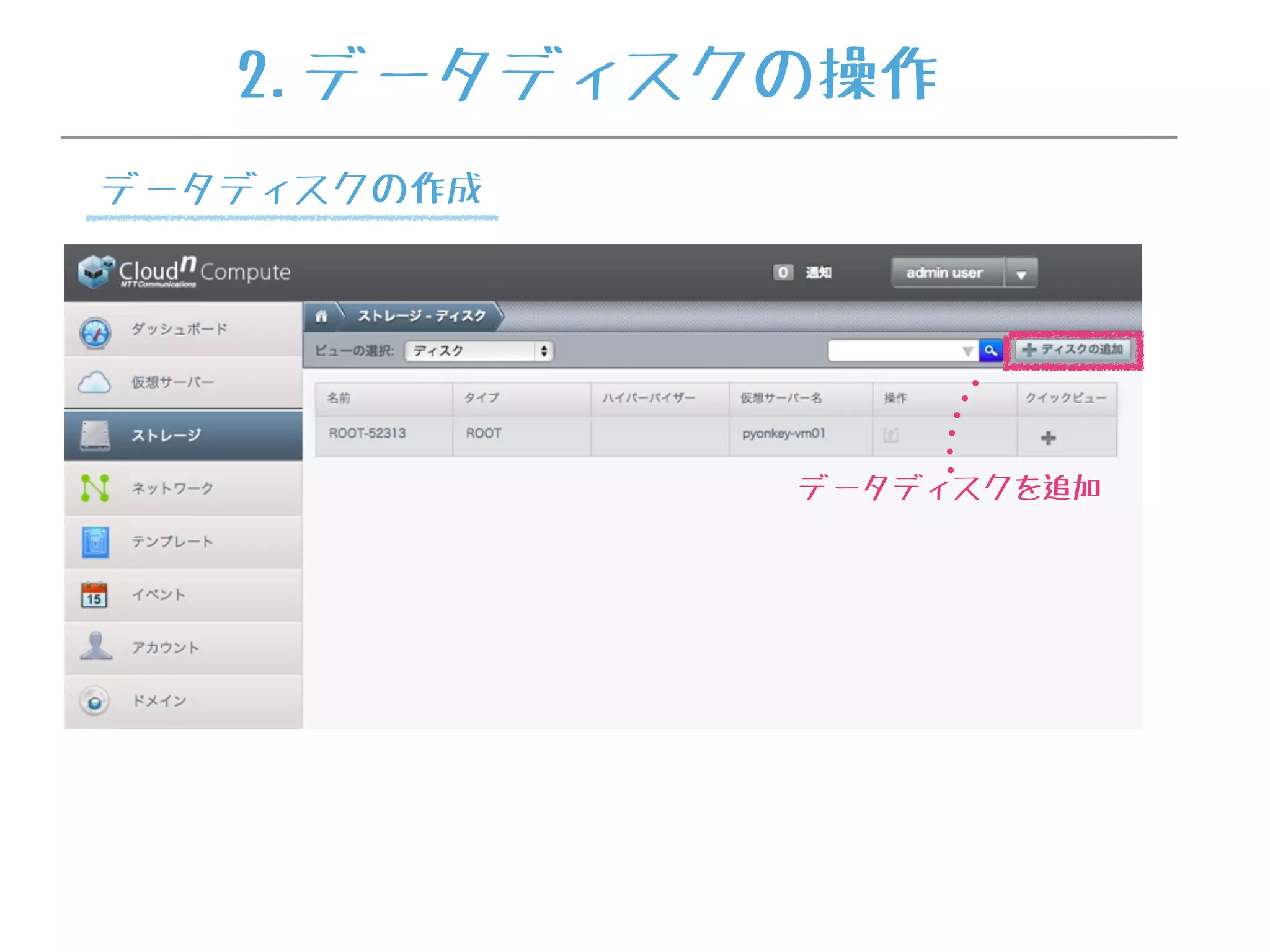Select the Storage disk icon
Image resolution: width=1270 pixels, height=952 pixels.
click(x=95, y=435)
